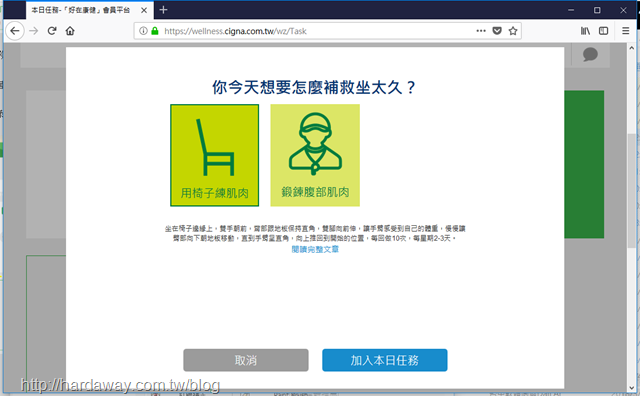Open a new browser tab
Image resolution: width=640 pixels, height=396 pixels.
163,10
